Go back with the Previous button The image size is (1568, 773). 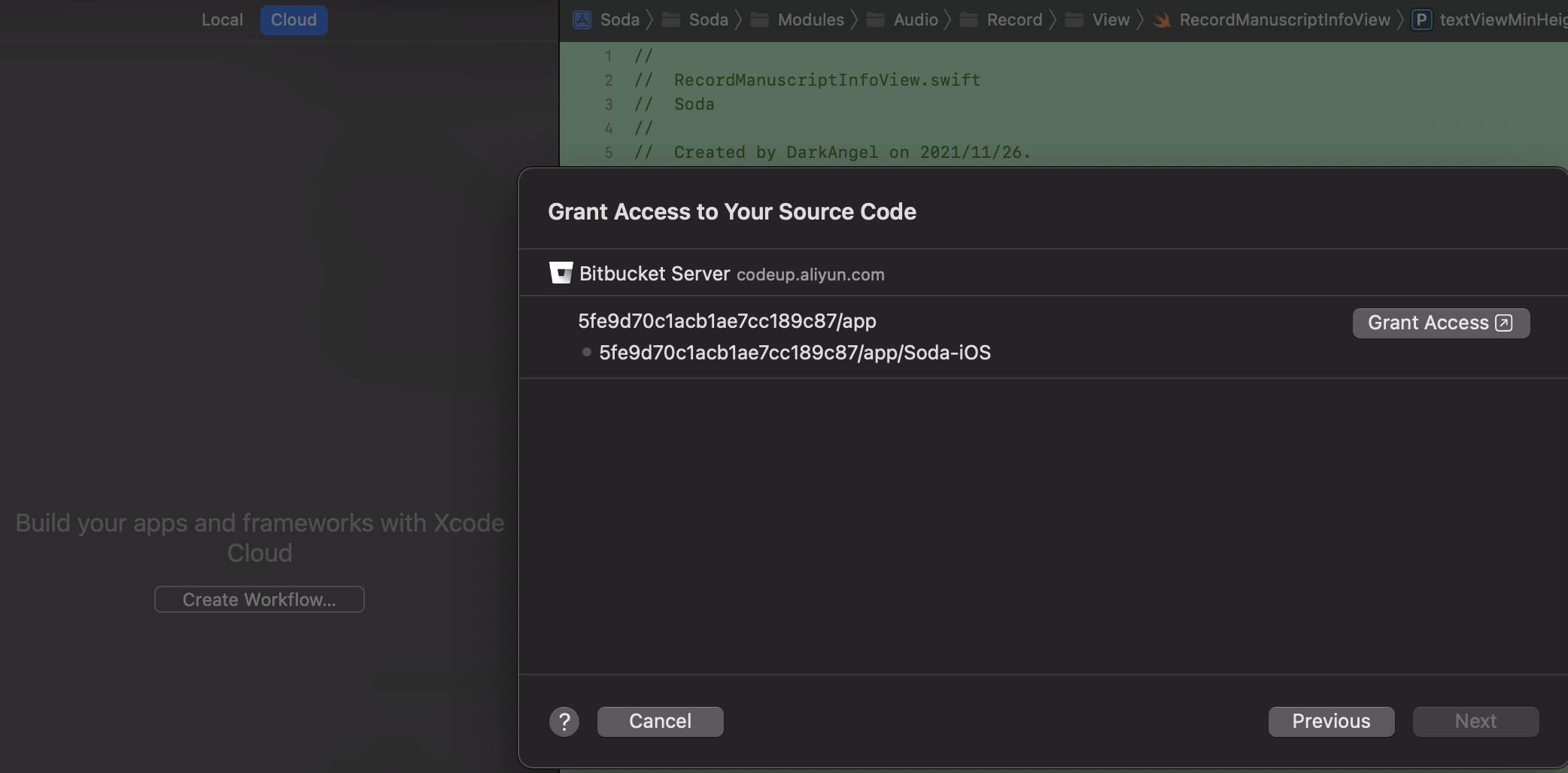1331,722
